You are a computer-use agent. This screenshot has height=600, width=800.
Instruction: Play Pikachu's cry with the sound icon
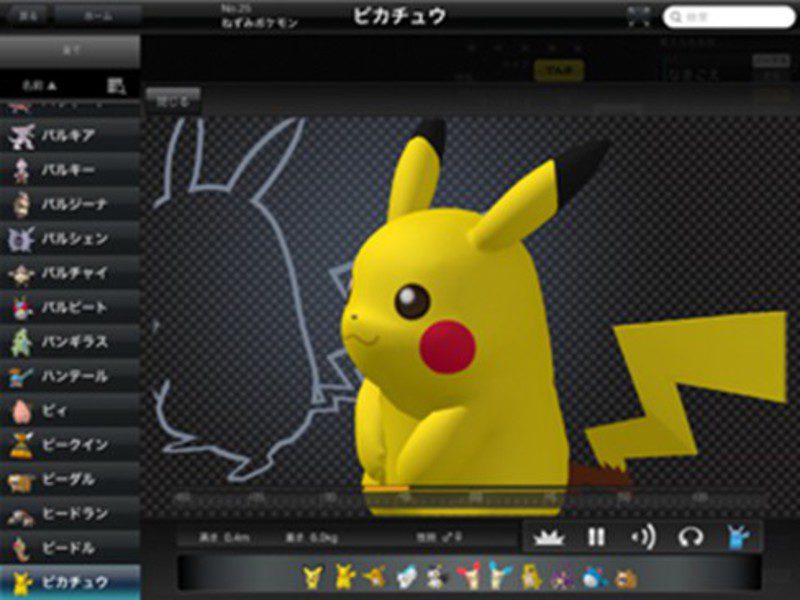point(641,535)
